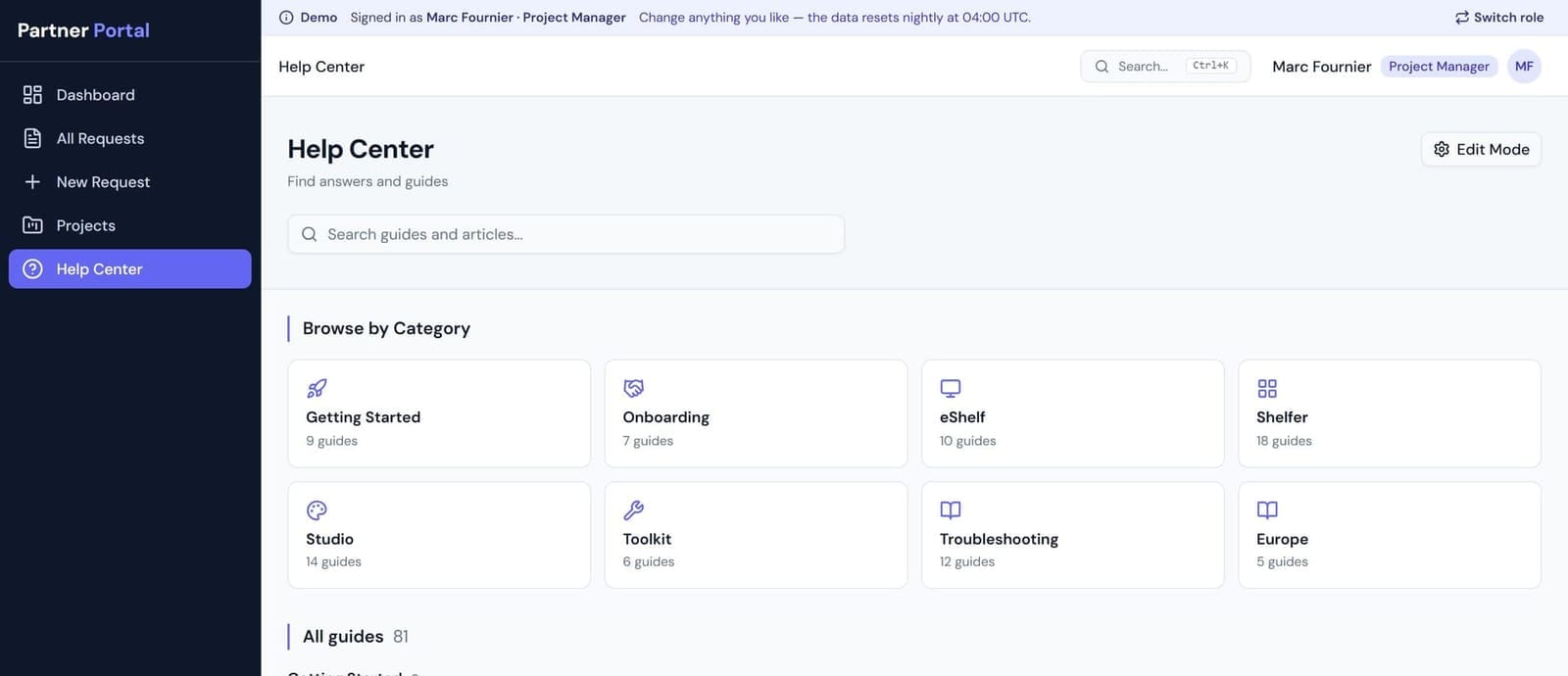The image size is (1568, 676).
Task: Click the "All guides" section heading
Action: point(343,637)
